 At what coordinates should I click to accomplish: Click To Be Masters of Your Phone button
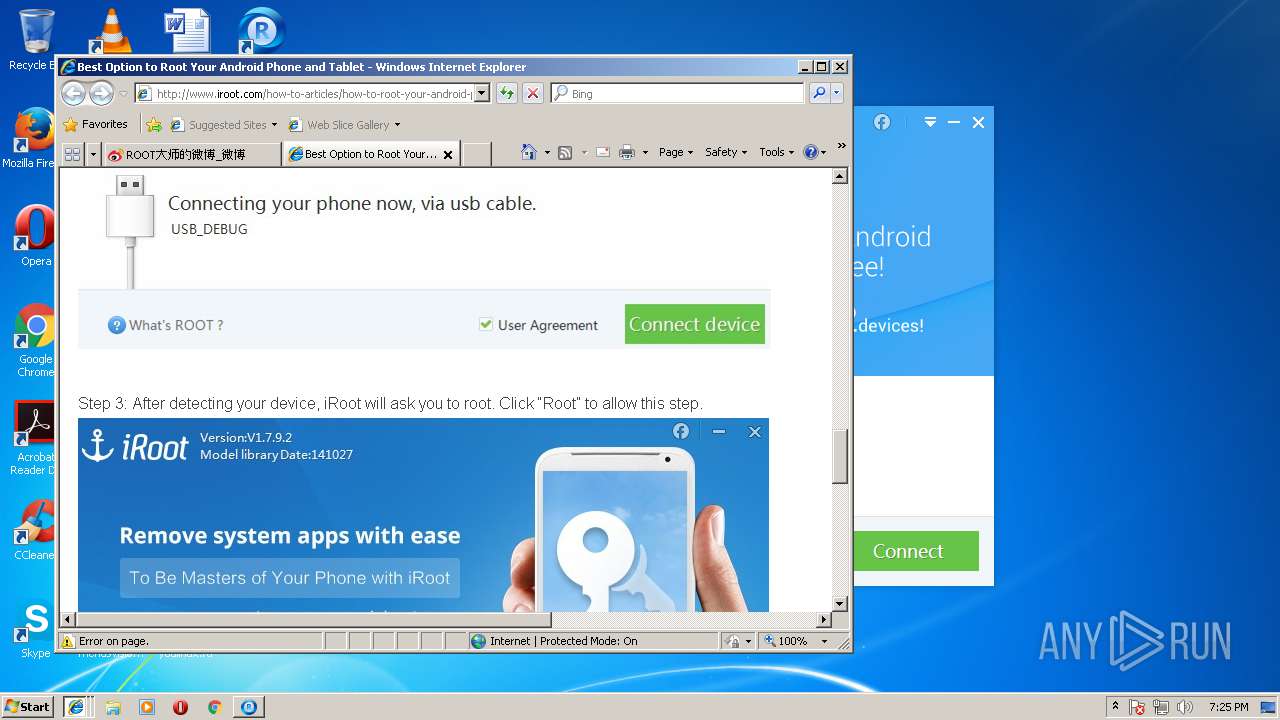click(x=290, y=578)
